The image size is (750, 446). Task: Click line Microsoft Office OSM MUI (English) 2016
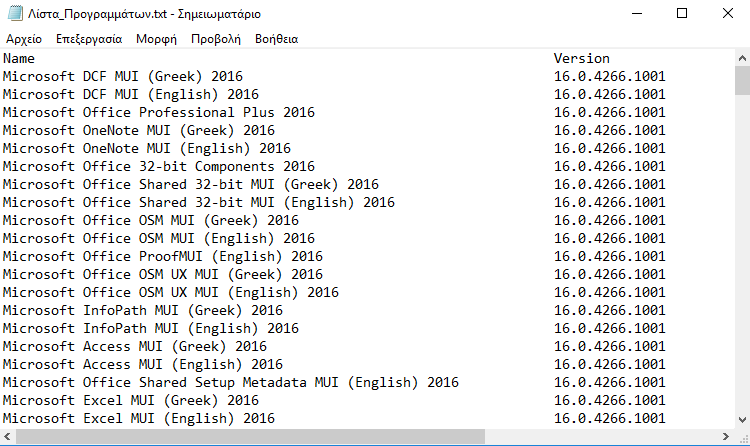(x=159, y=238)
